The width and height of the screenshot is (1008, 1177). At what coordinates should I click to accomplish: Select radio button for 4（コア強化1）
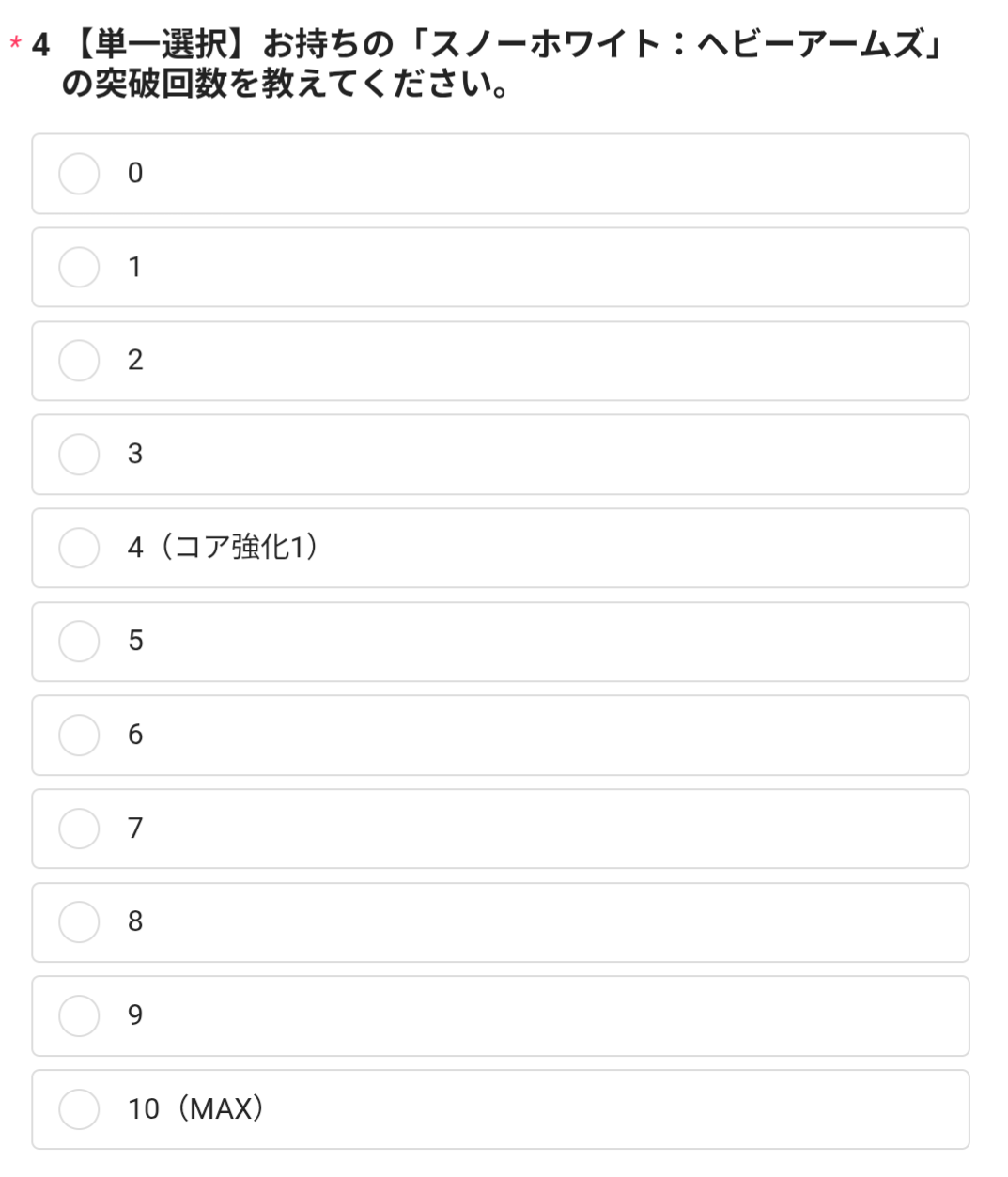79,548
